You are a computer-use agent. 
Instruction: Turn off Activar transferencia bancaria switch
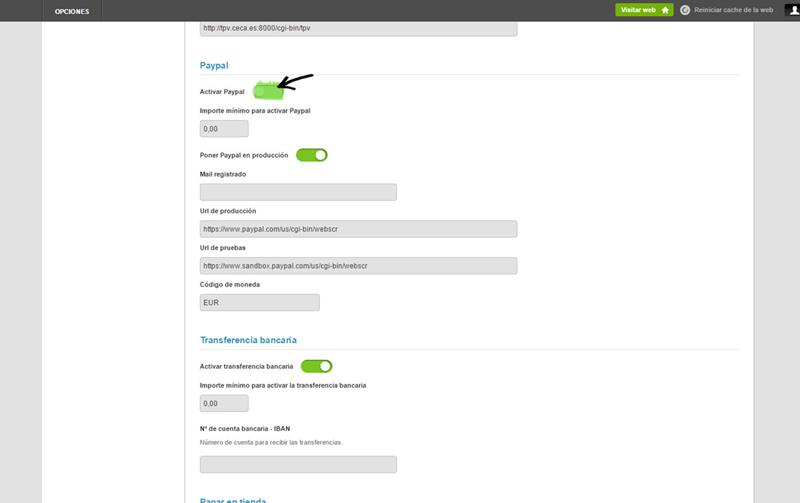tap(316, 366)
